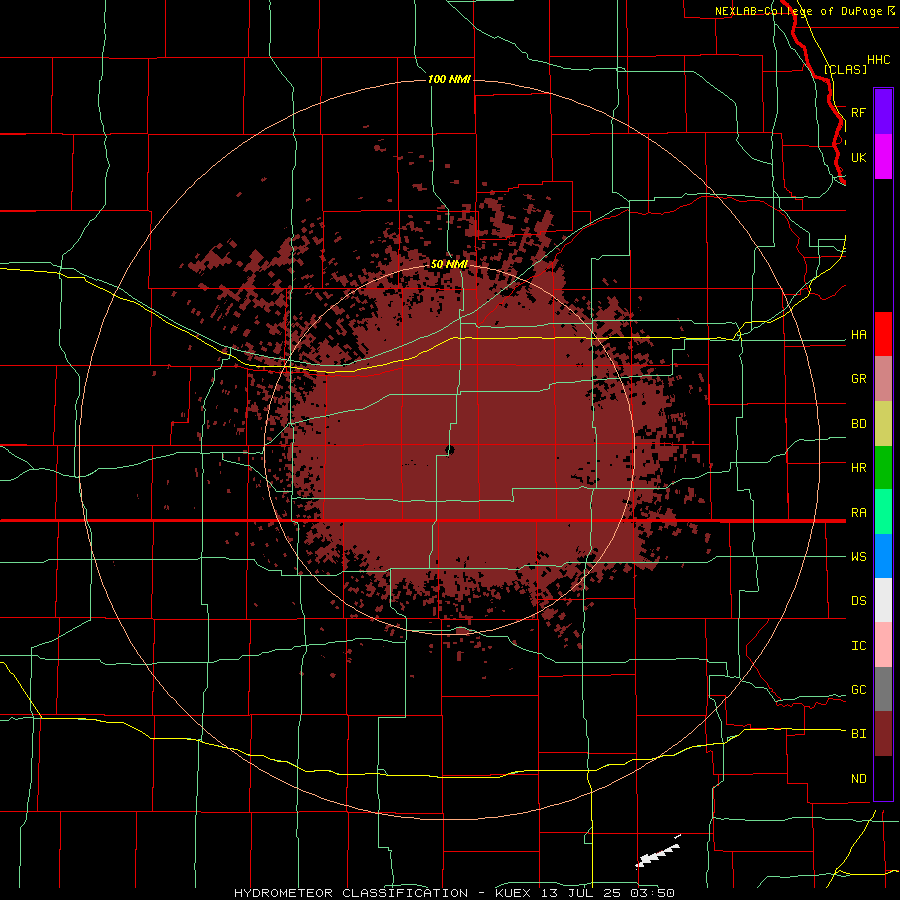
Task: Click the KUEX radar site identifier
Action: click(x=515, y=893)
